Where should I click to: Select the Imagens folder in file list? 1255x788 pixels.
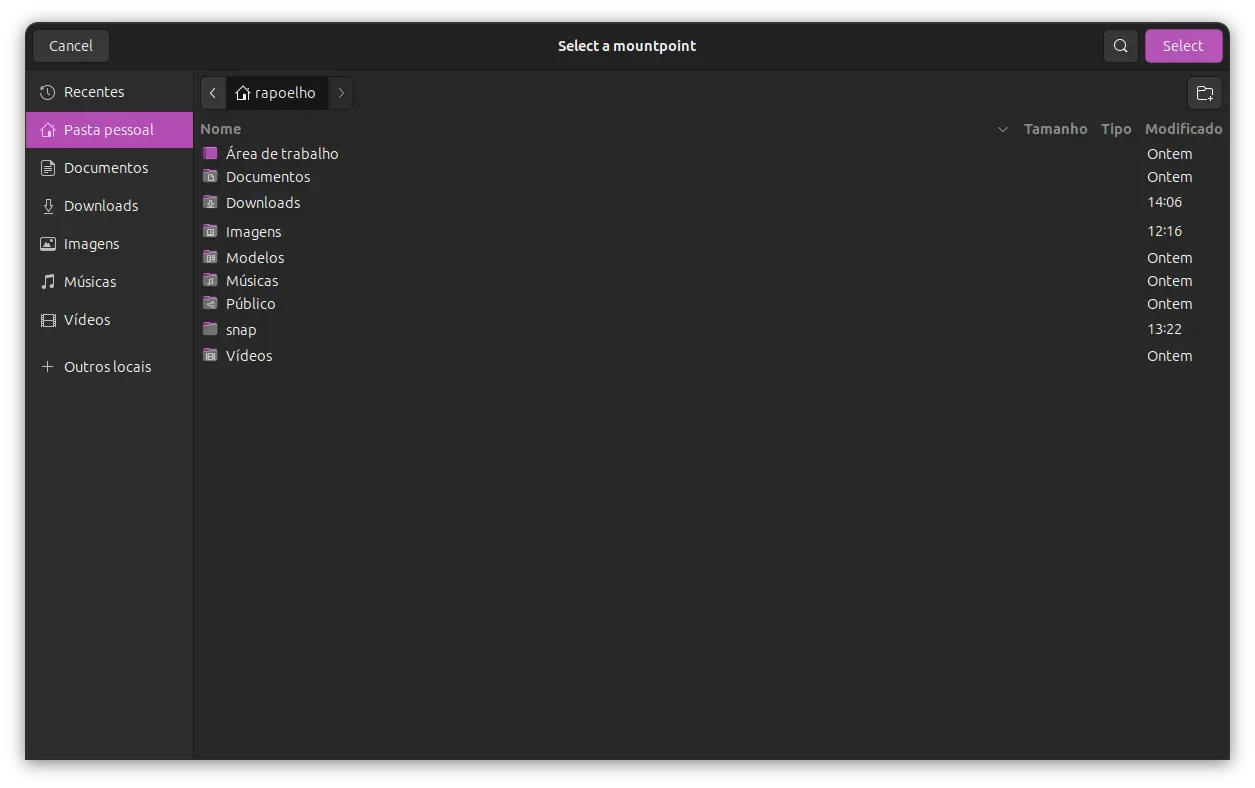click(254, 232)
